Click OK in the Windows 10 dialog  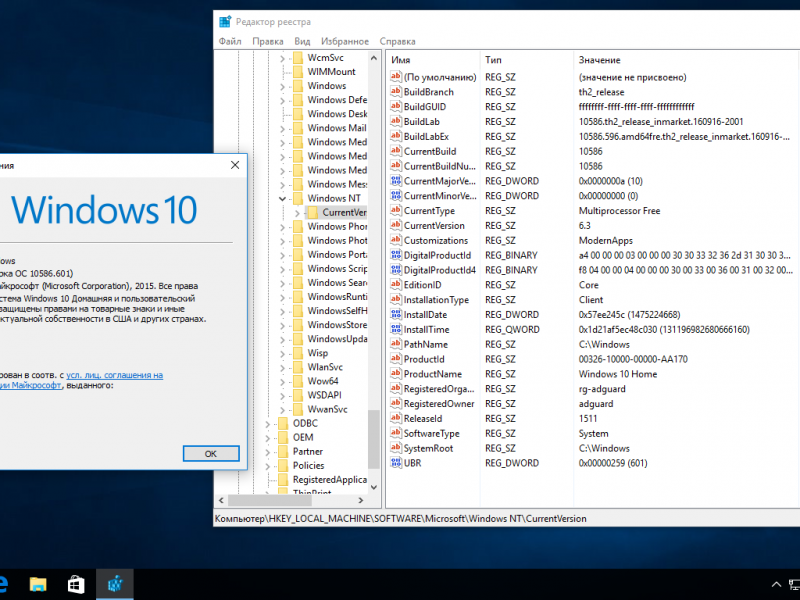click(211, 454)
